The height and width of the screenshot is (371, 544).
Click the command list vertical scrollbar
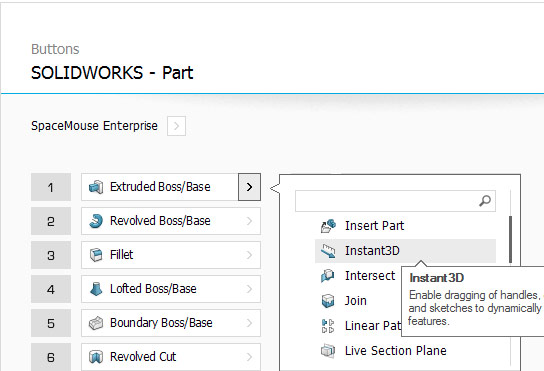[510, 239]
